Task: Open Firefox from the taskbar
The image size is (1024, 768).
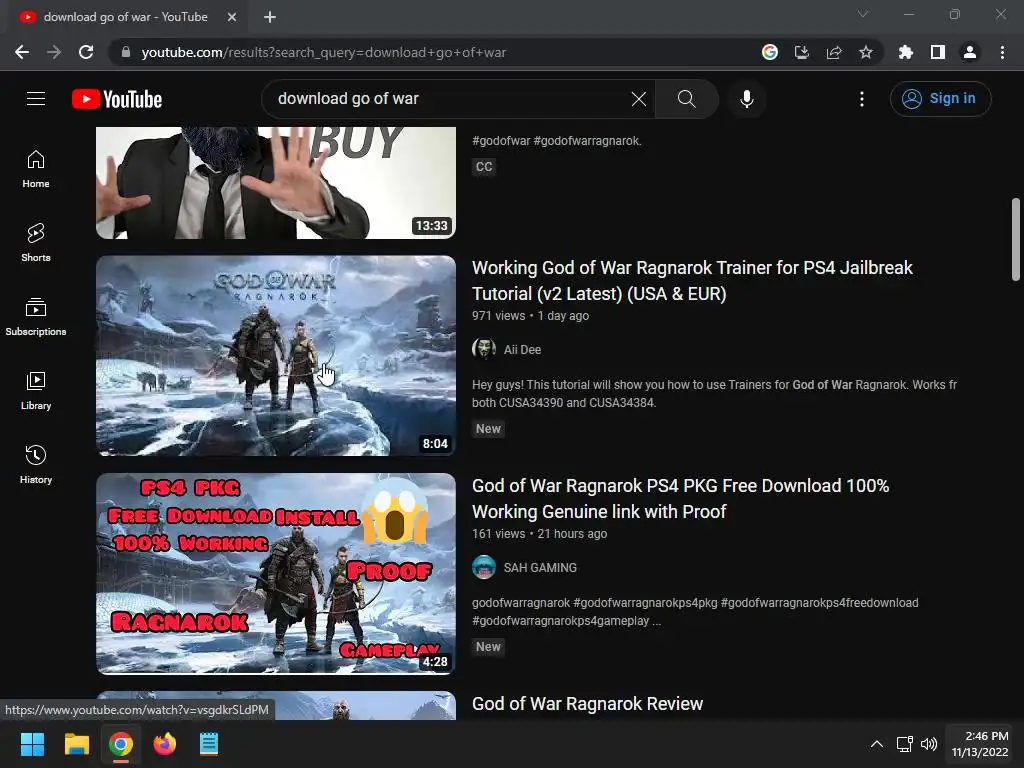Action: pyautogui.click(x=165, y=744)
